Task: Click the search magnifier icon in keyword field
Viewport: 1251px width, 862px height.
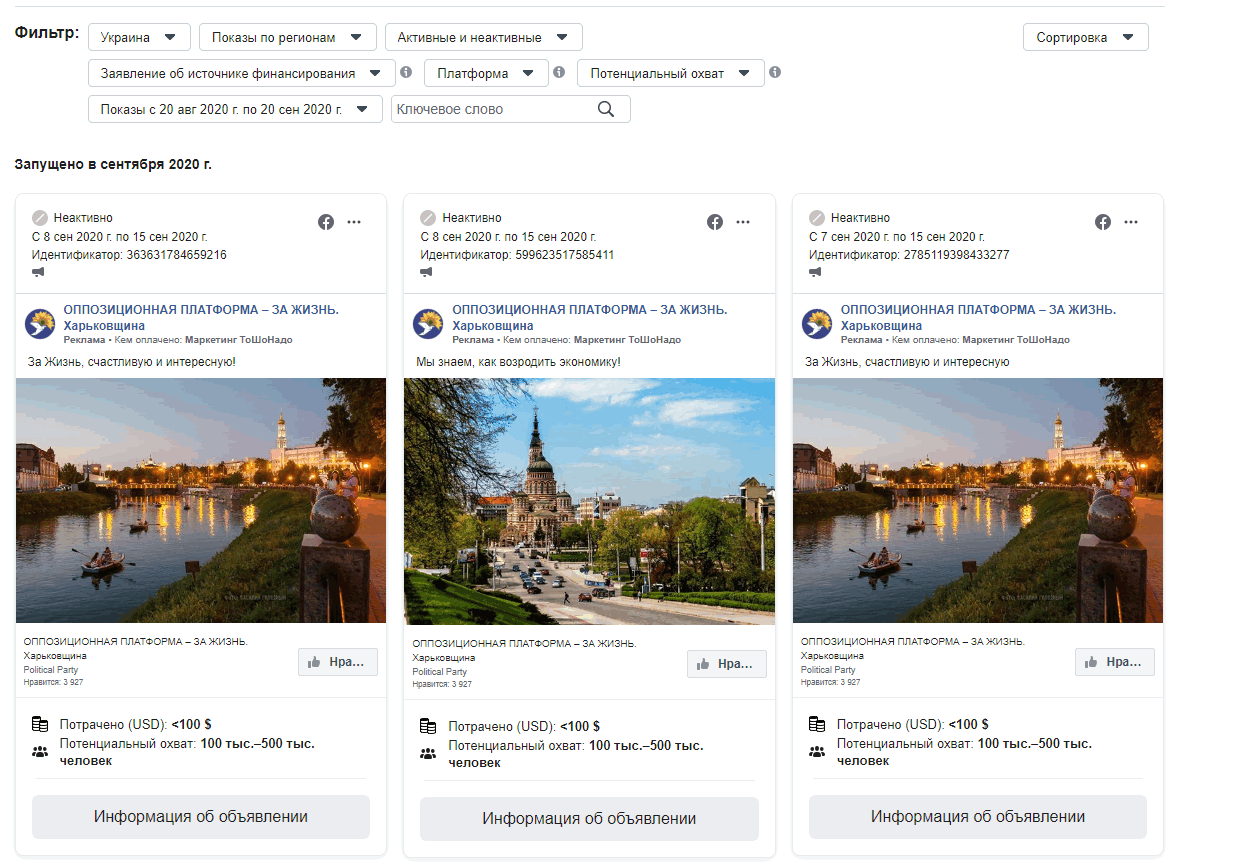Action: point(605,109)
